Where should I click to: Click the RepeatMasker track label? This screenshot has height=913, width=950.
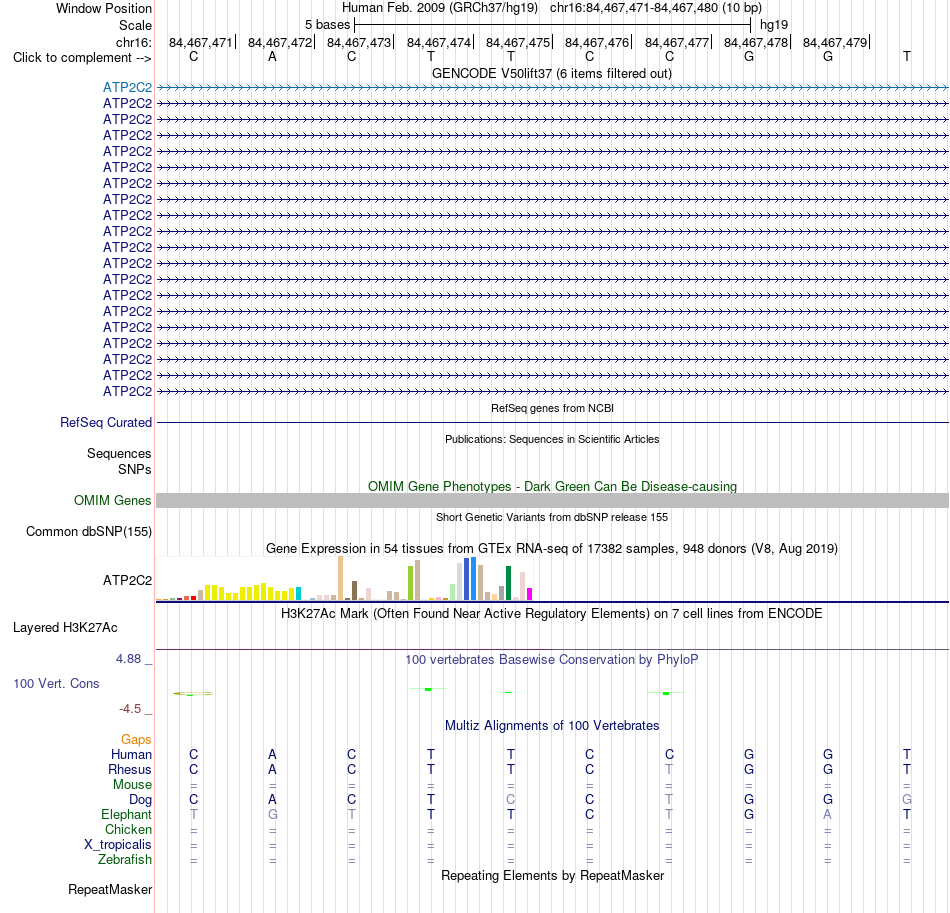(x=110, y=889)
